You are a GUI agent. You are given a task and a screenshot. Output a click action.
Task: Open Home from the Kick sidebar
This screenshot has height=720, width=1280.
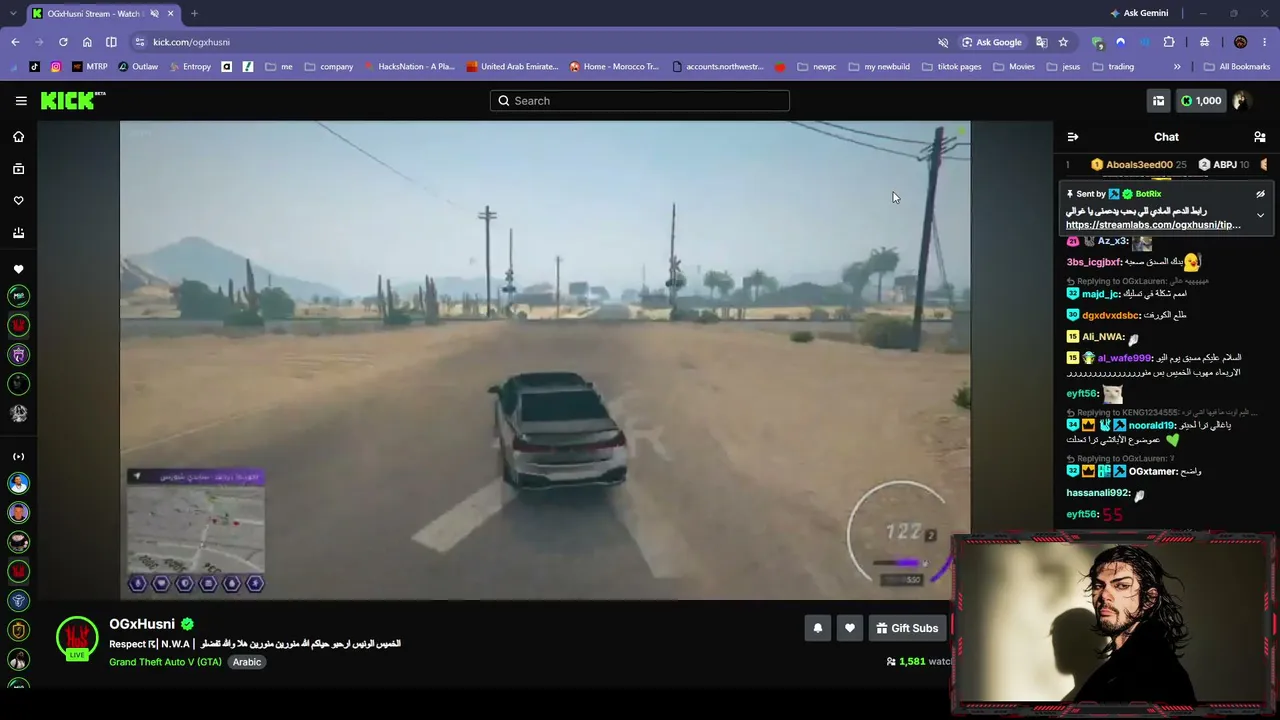[x=18, y=137]
